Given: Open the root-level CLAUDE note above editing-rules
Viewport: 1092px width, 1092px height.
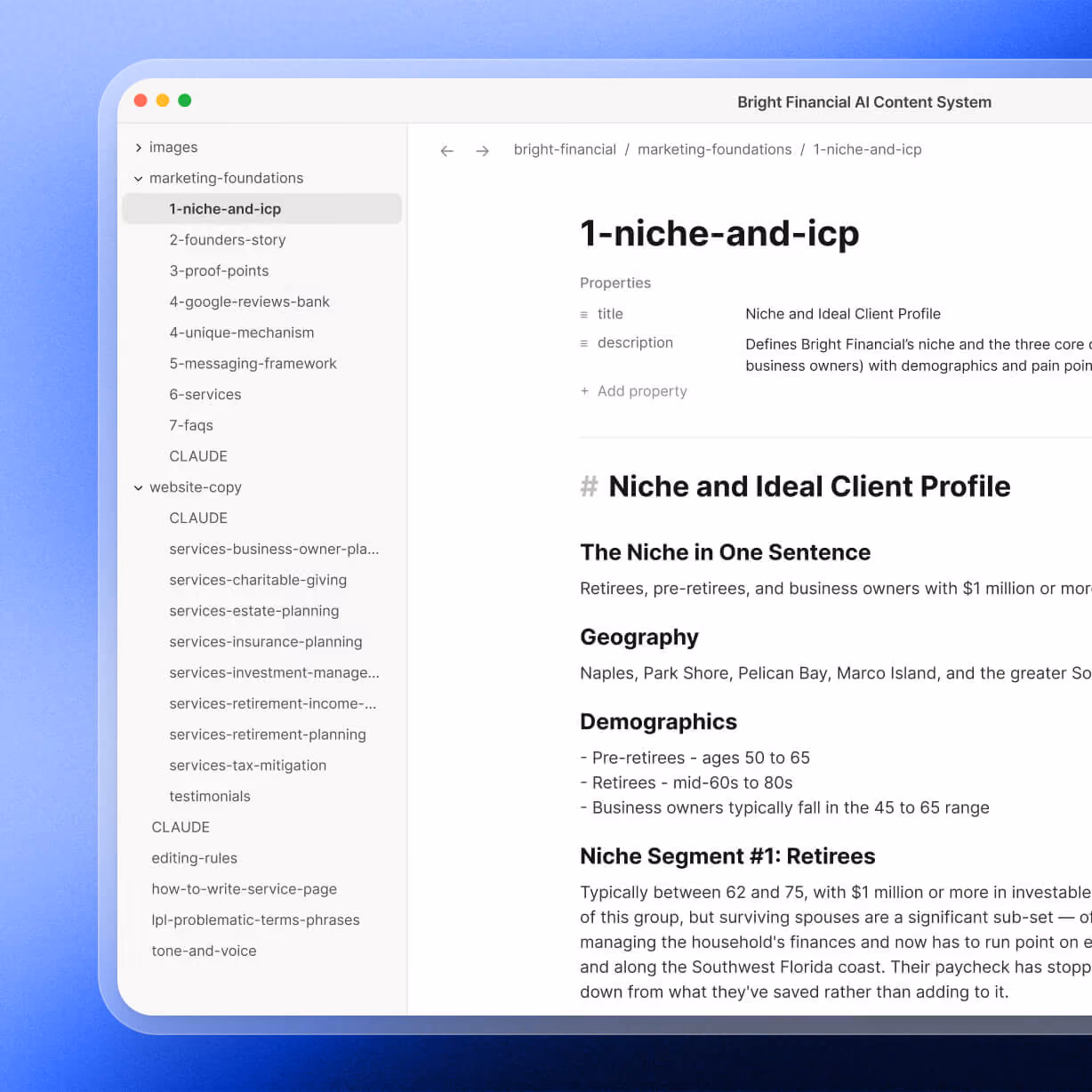Looking at the screenshot, I should [x=181, y=828].
